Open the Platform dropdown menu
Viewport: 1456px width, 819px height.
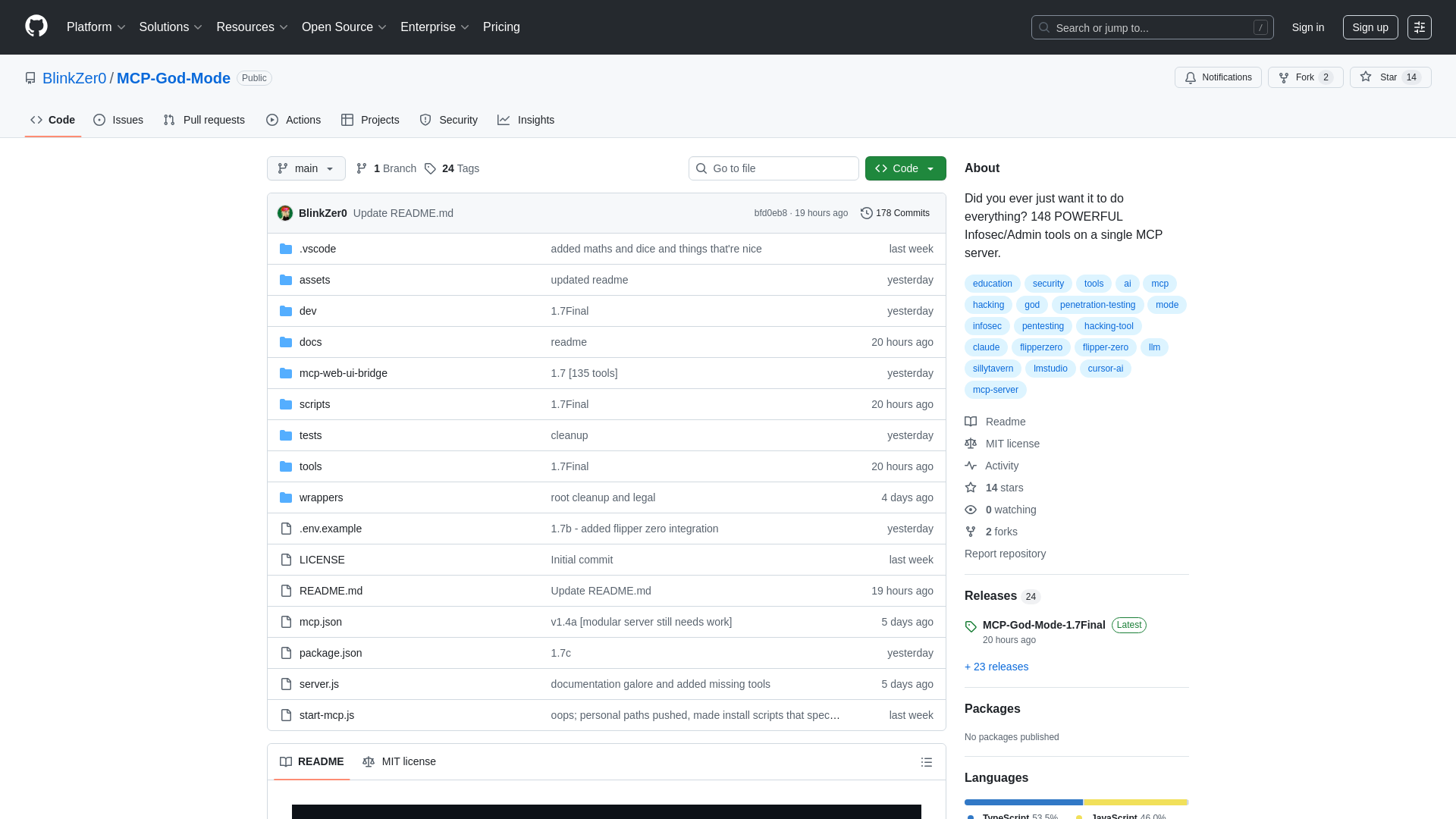[96, 27]
